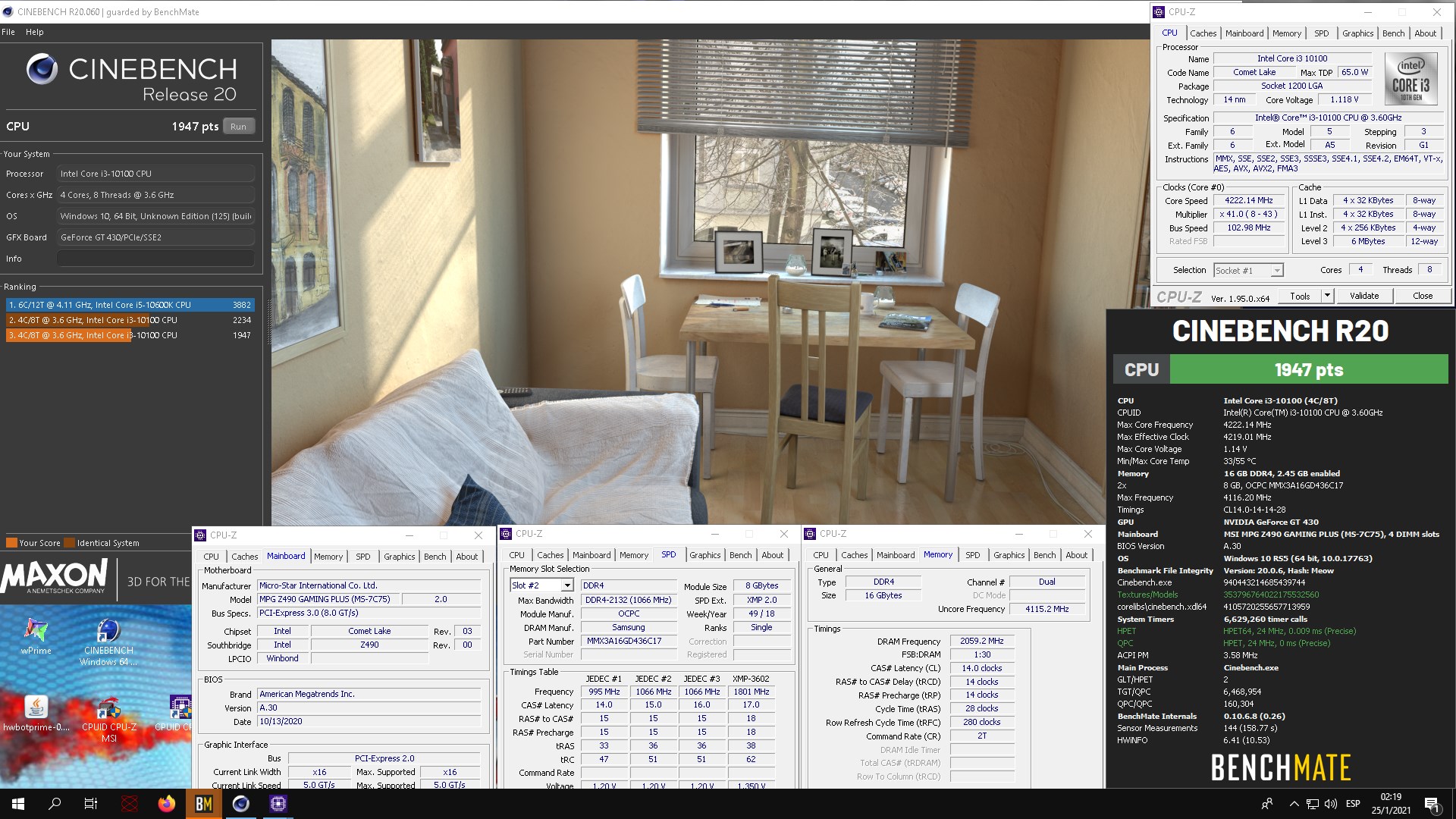The width and height of the screenshot is (1456, 819).
Task: Select the ranking entry scoring 2234
Action: coord(130,320)
